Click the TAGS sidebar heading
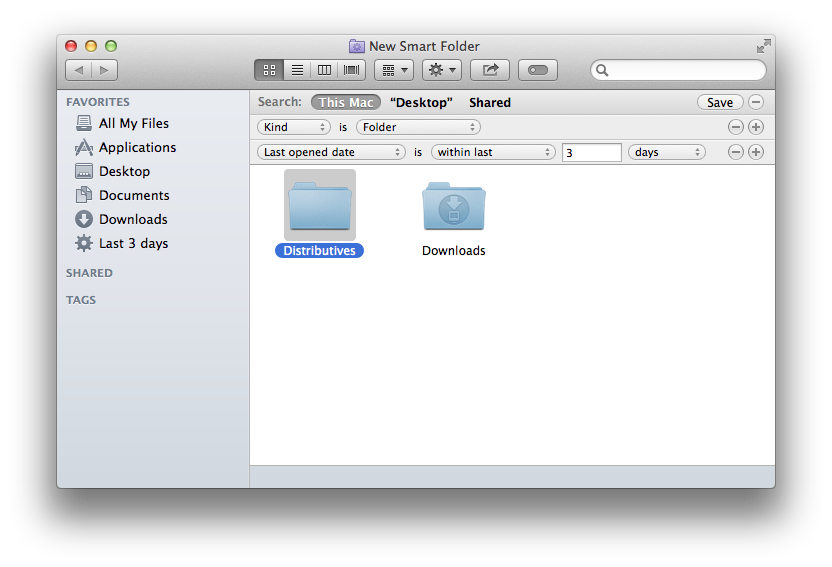Image resolution: width=832 pixels, height=567 pixels. coord(81,300)
